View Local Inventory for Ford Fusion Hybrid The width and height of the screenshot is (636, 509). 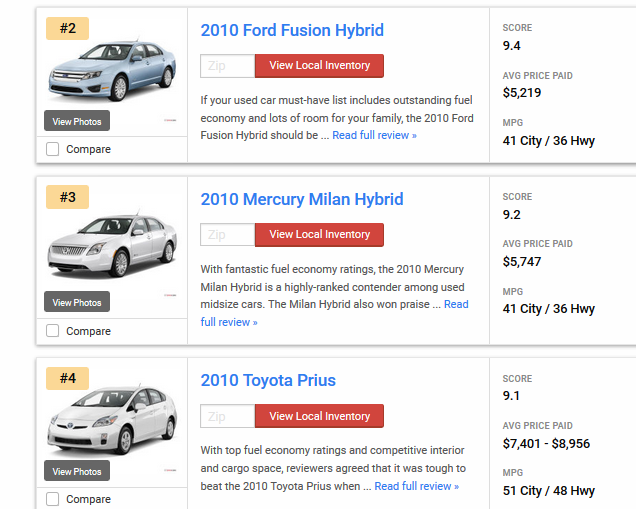pos(320,66)
